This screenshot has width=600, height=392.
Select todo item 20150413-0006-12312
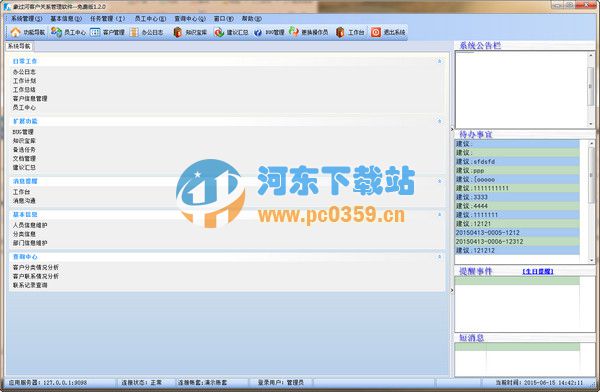[x=517, y=242]
